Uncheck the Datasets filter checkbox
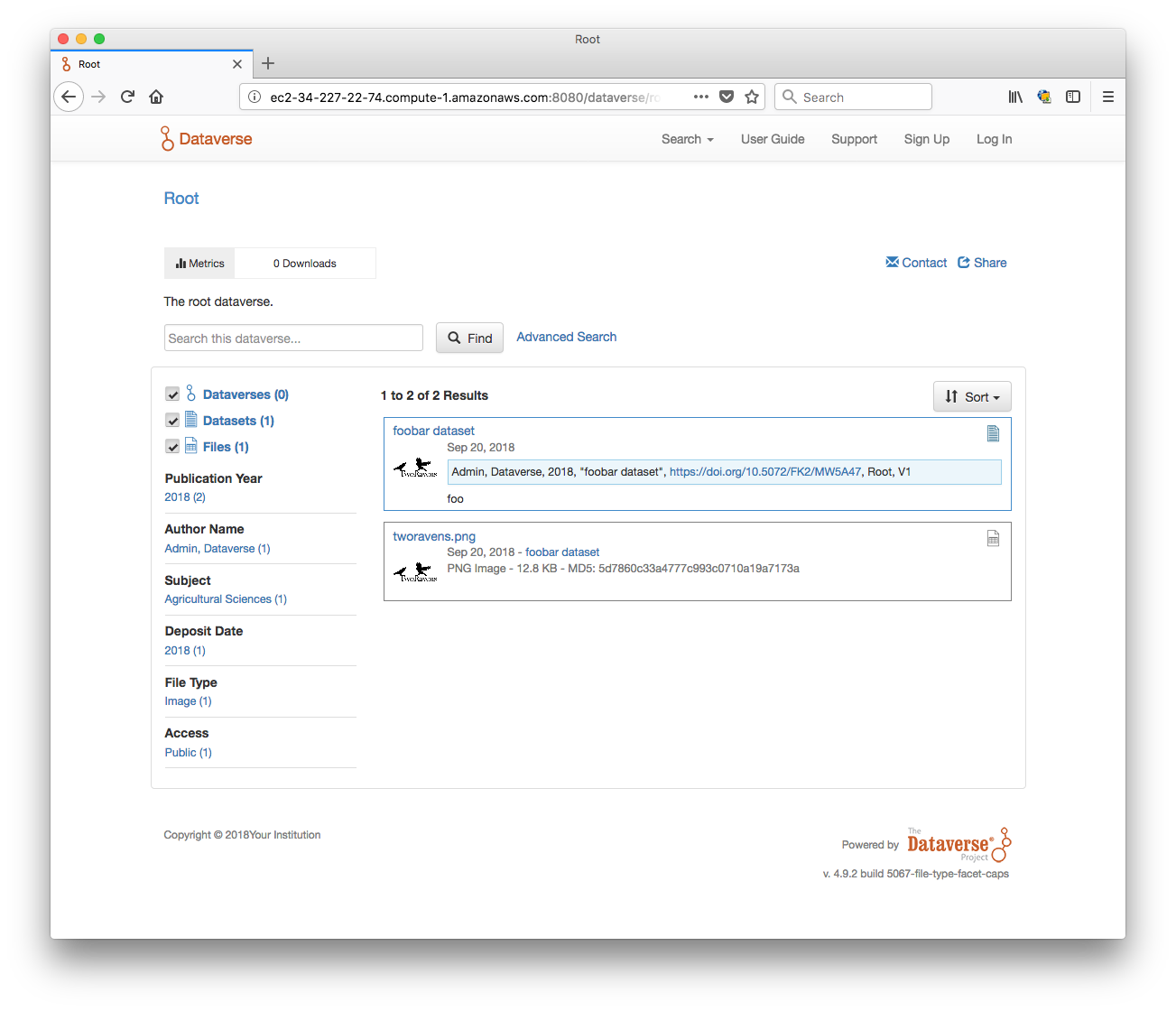Screen dimensions: 1176x1011 (x=172, y=421)
